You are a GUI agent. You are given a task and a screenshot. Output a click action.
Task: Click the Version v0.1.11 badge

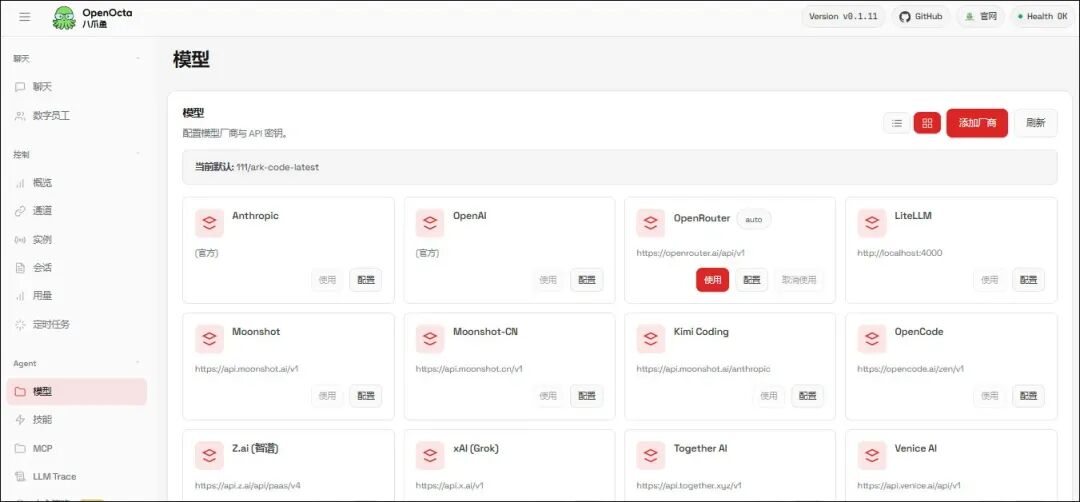(x=843, y=17)
